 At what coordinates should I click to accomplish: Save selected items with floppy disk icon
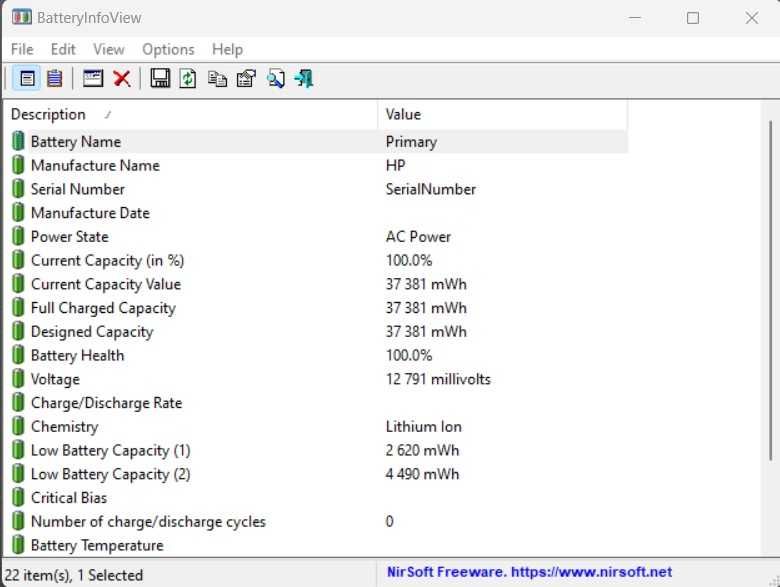tap(160, 79)
